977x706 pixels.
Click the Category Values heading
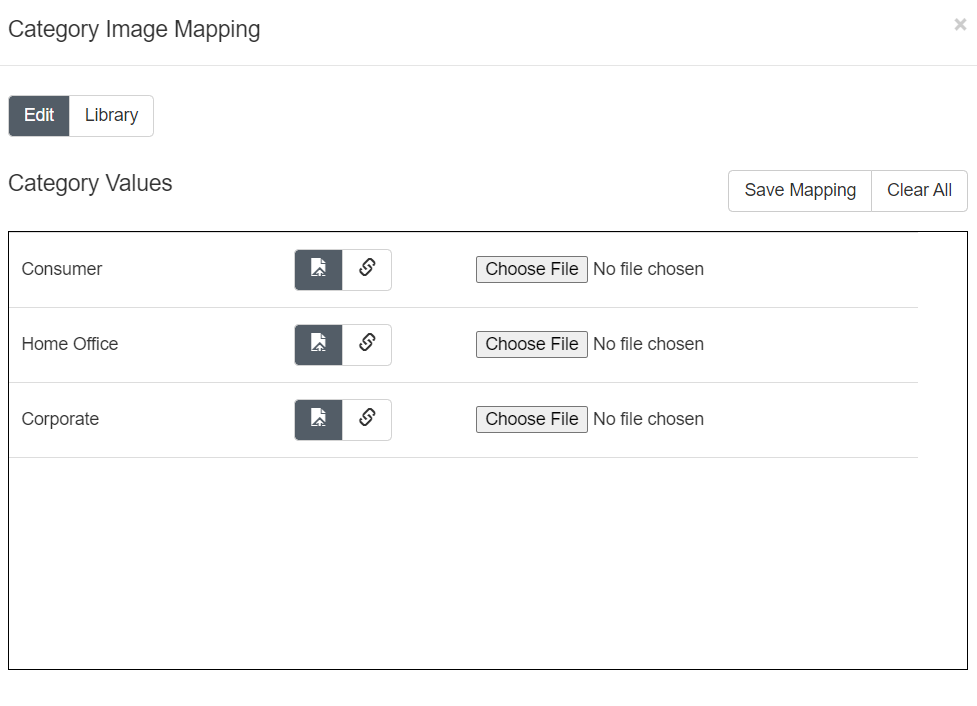pos(90,184)
